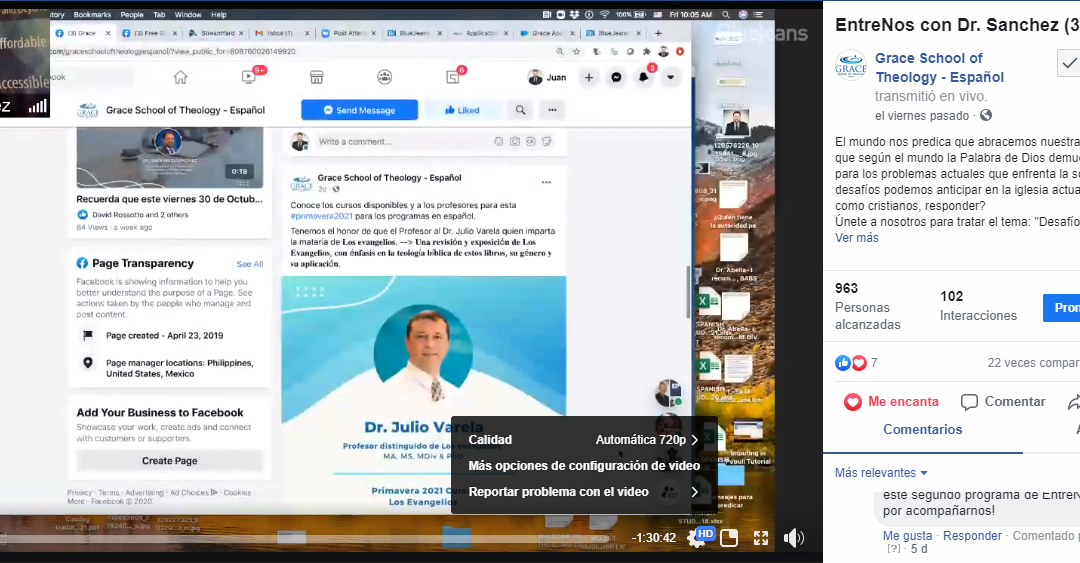Screen dimensions: 1080x563
Task: Switch to the Post Attendee browser tab
Action: pyautogui.click(x=348, y=33)
